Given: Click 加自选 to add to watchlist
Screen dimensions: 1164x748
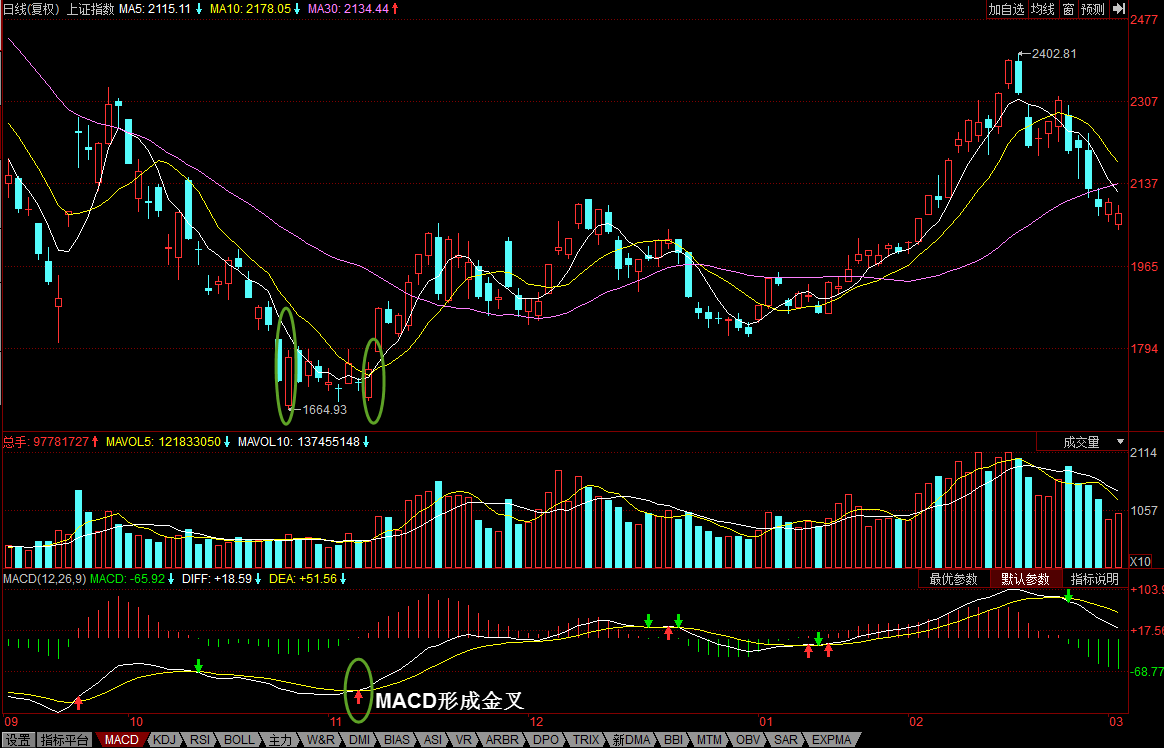Looking at the screenshot, I should (1006, 9).
